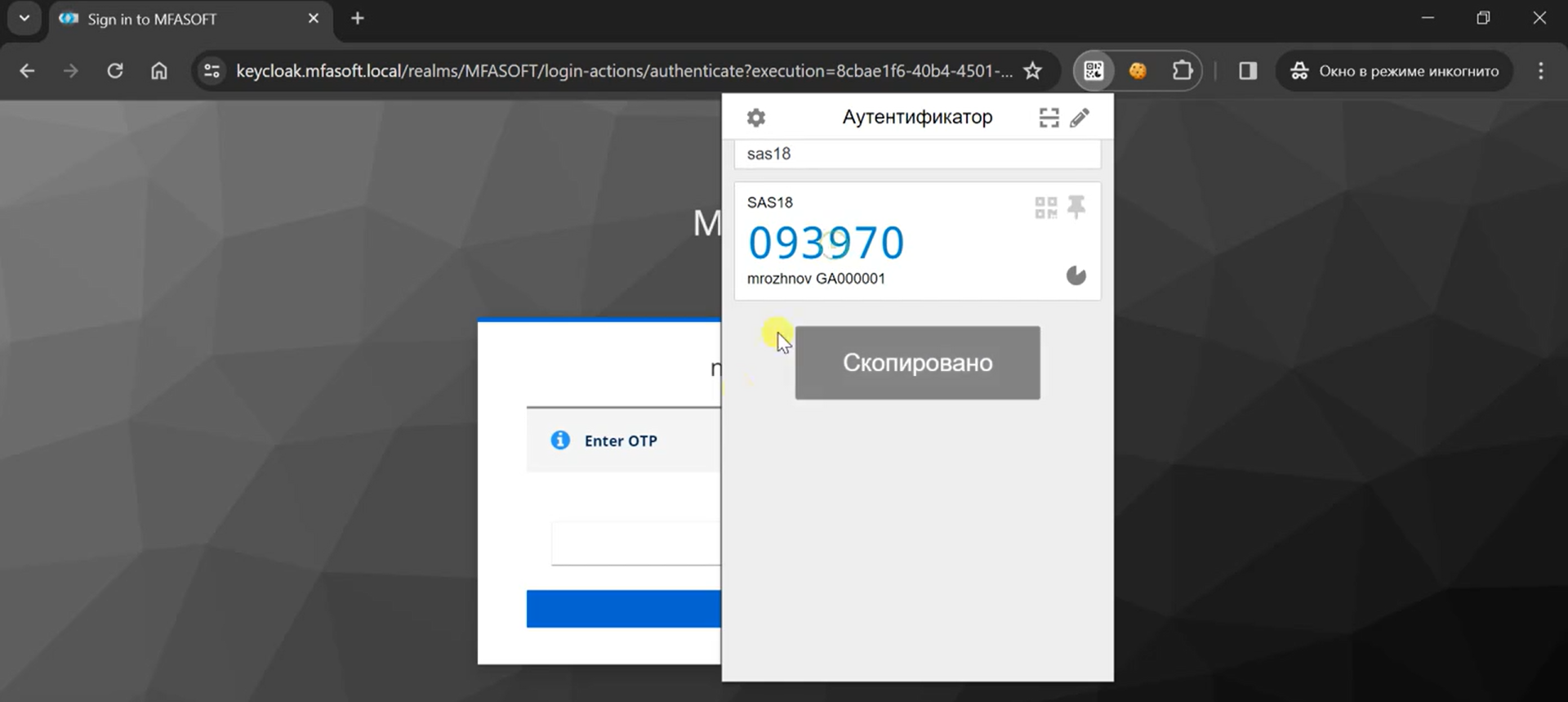Image resolution: width=1568 pixels, height=702 pixels.
Task: Open a new browser tab
Action: pos(358,19)
